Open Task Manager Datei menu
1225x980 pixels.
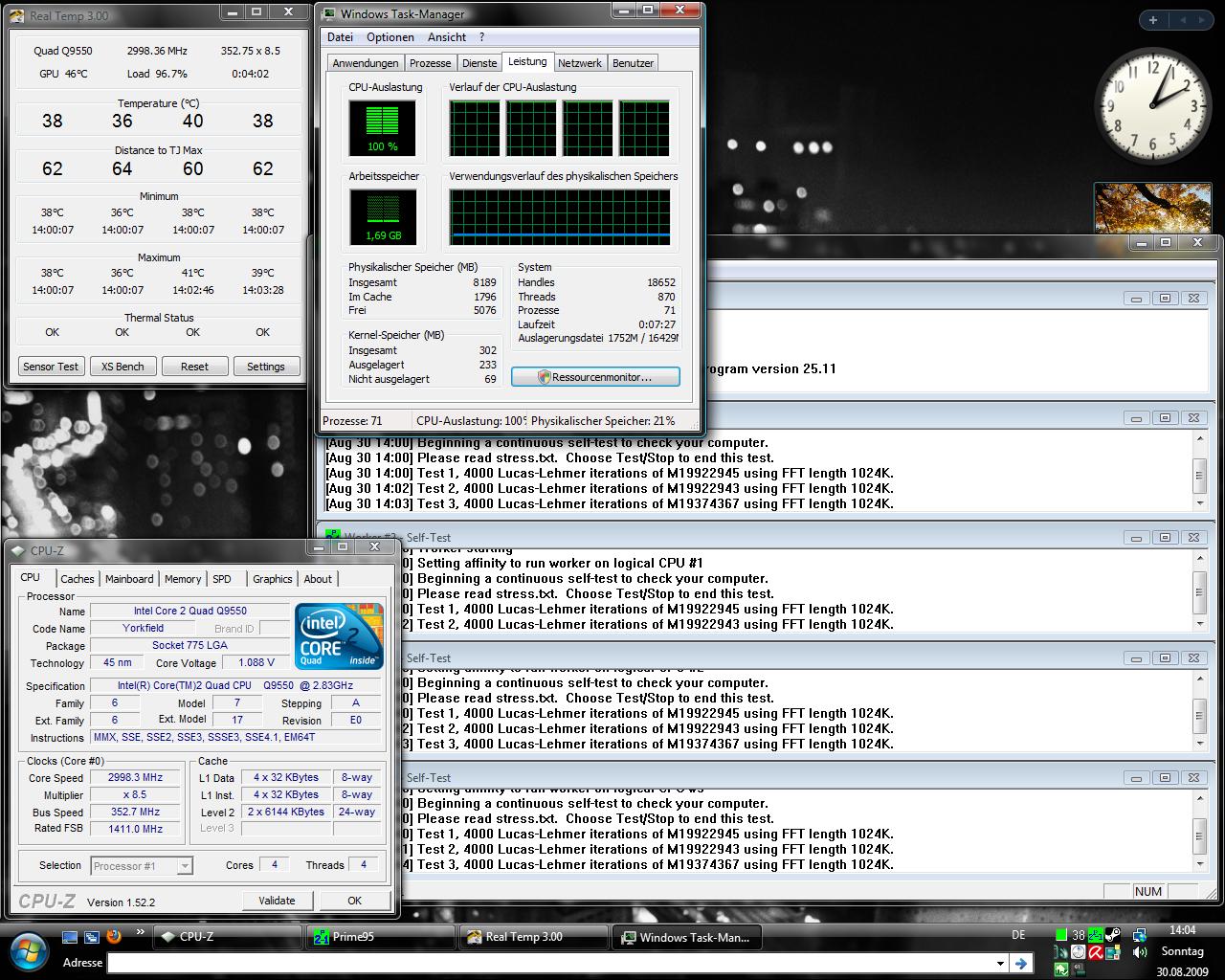(x=340, y=37)
